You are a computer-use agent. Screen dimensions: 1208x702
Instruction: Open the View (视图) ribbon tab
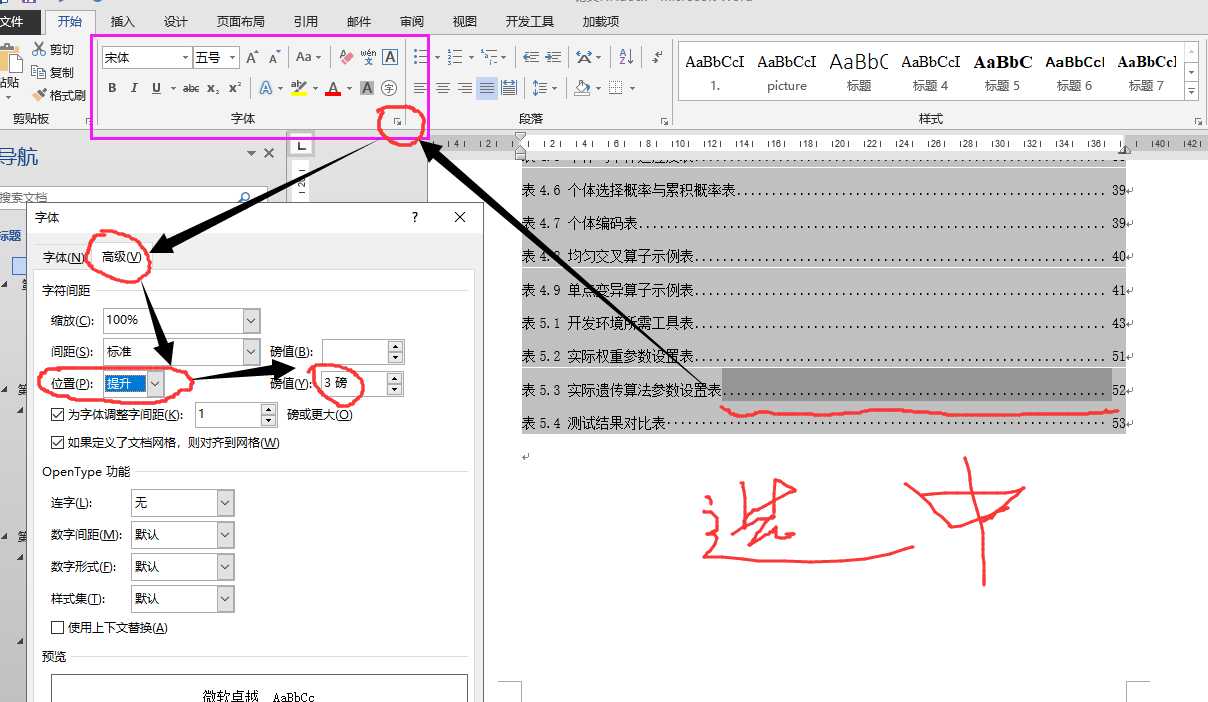tap(464, 22)
